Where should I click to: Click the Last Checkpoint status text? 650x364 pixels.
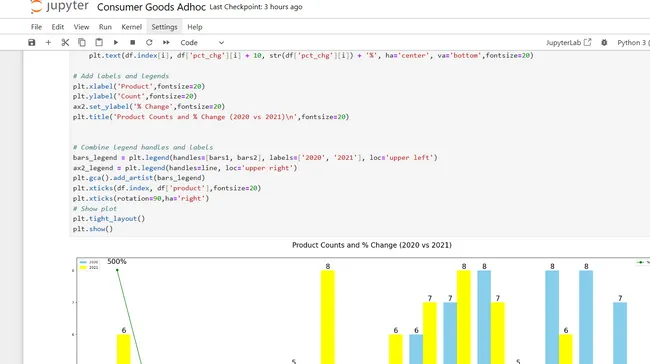pyautogui.click(x=256, y=7)
